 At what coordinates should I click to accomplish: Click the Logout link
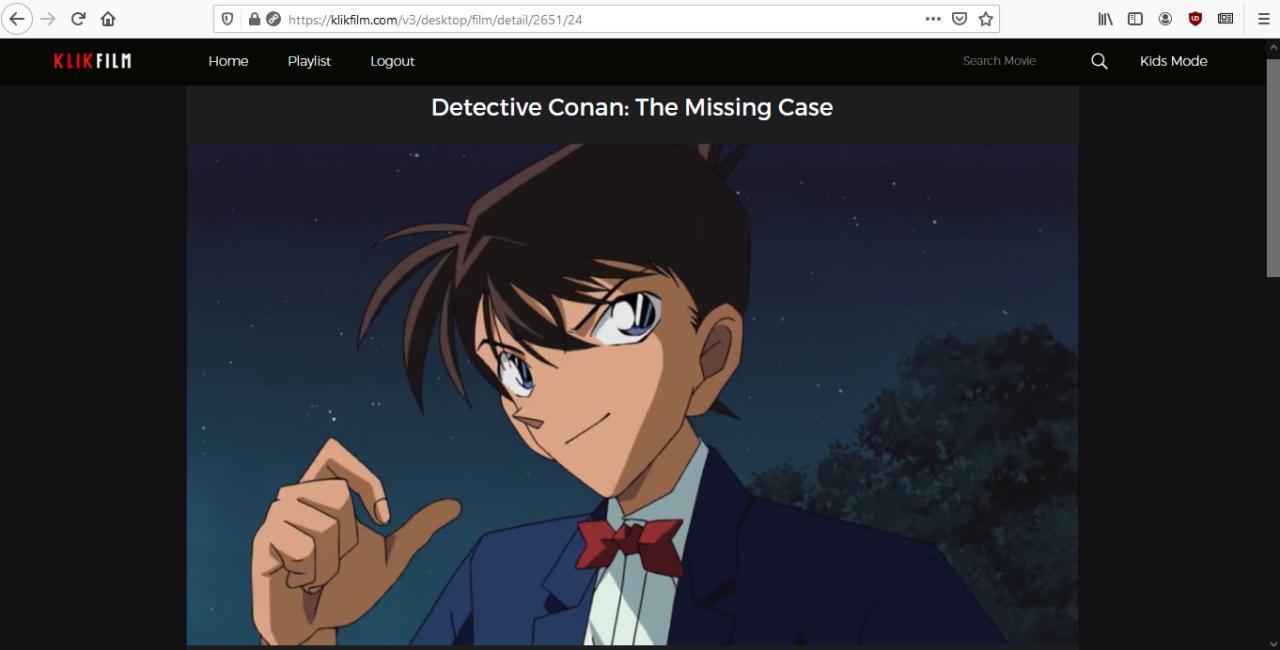point(392,61)
